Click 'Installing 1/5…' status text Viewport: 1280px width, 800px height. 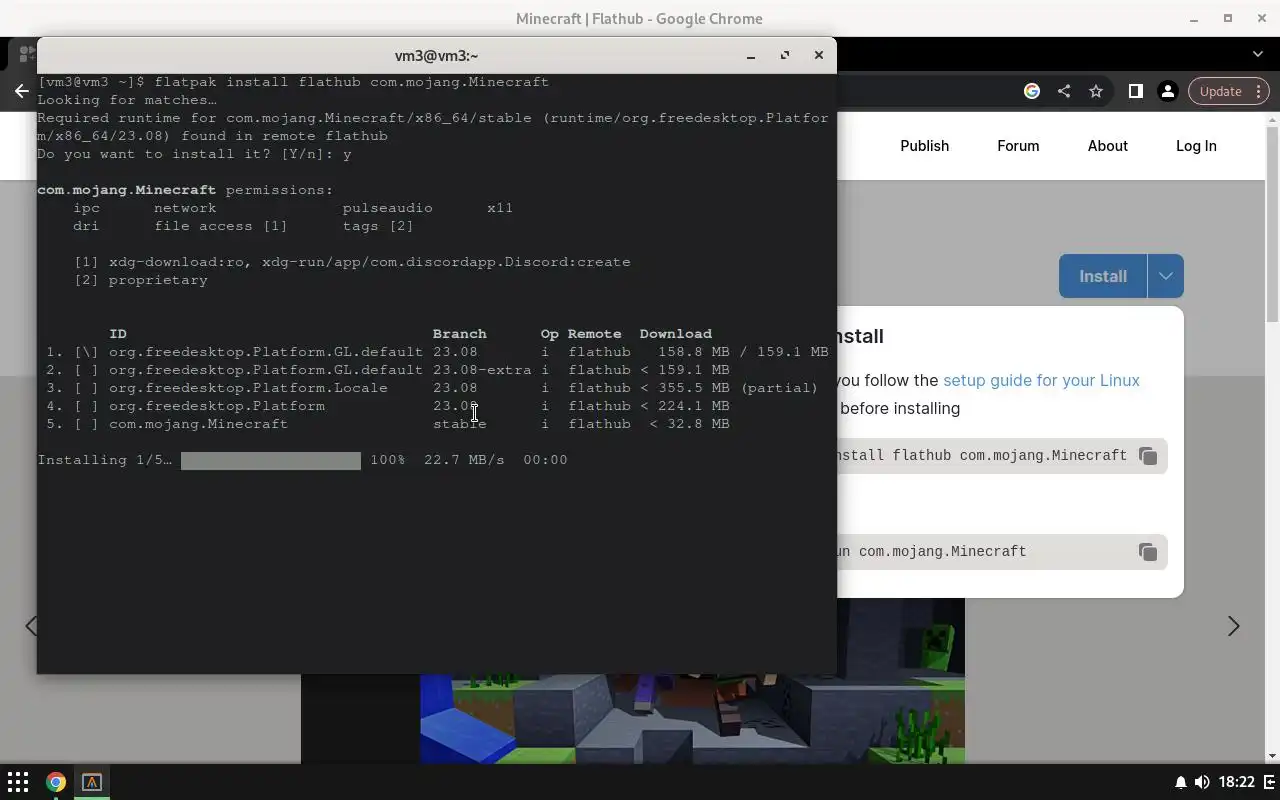click(104, 460)
